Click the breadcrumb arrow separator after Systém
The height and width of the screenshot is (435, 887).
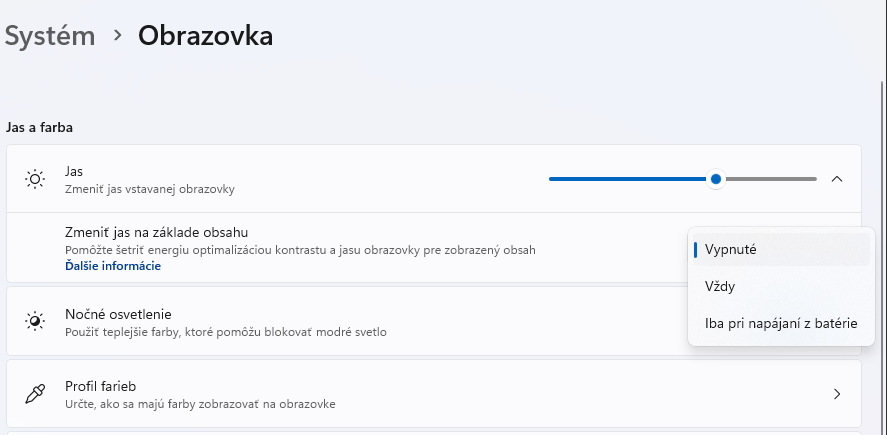click(x=117, y=36)
